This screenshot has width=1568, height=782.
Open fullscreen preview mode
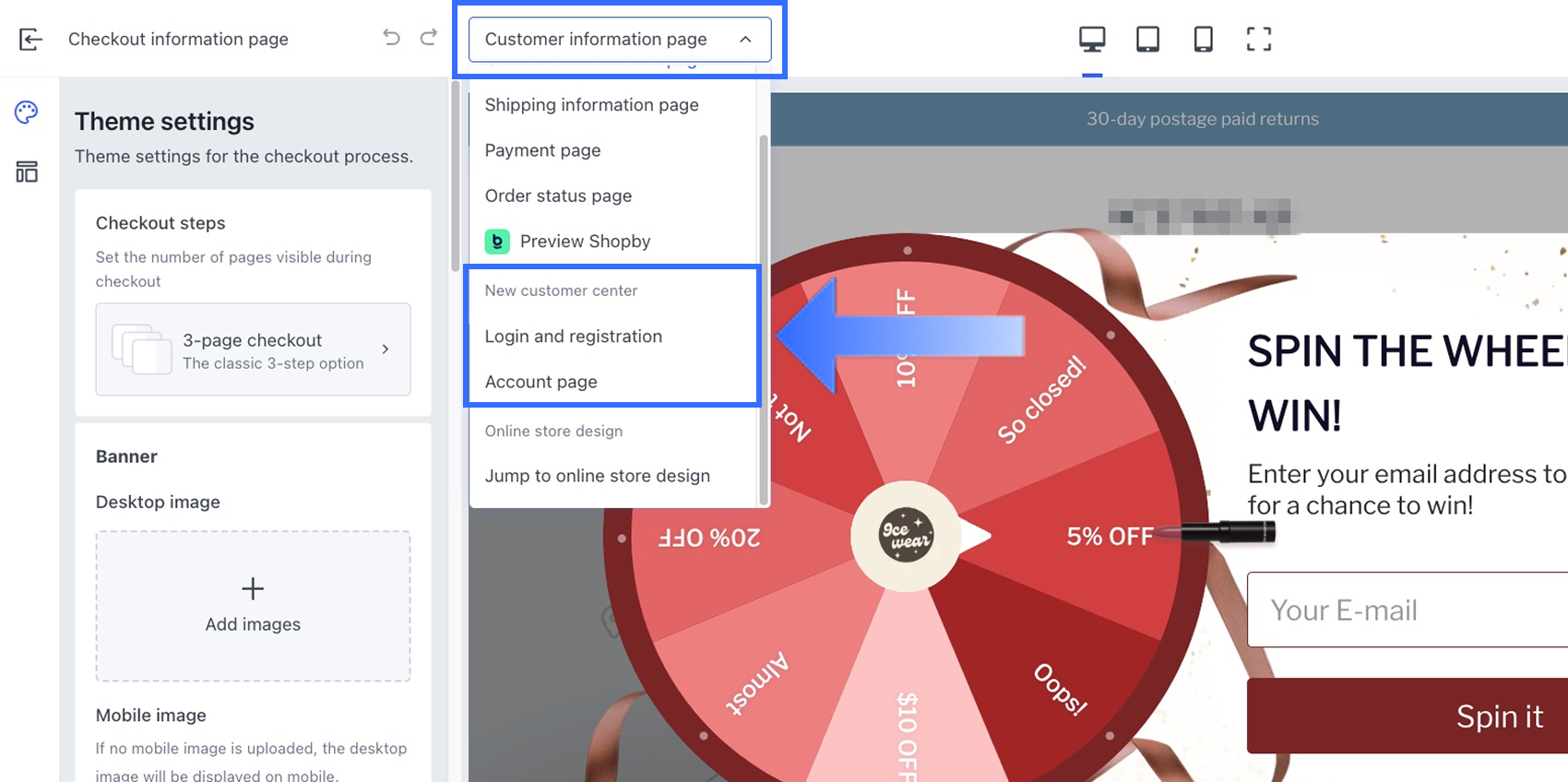point(1258,39)
